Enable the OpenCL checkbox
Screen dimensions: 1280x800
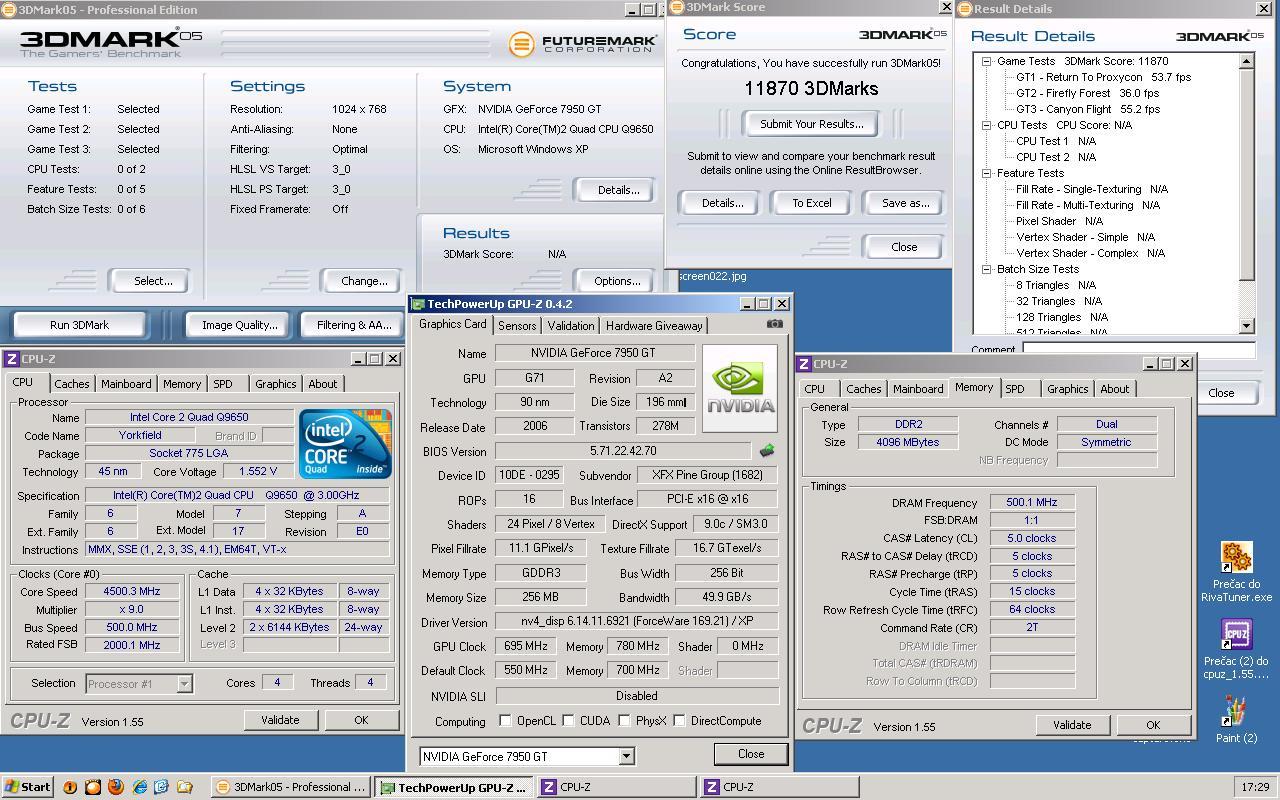coord(505,720)
